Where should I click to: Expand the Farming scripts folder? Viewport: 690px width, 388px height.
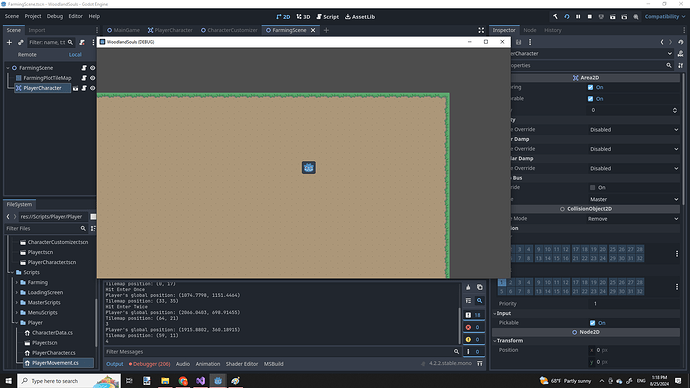pos(17,282)
